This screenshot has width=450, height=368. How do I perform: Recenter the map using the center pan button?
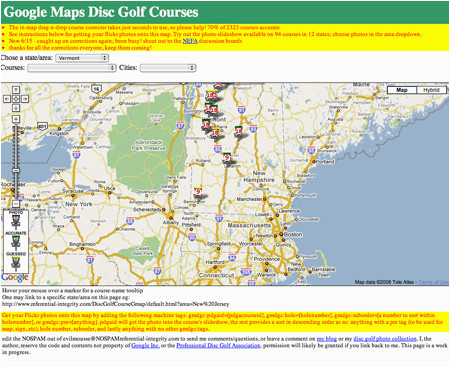click(16, 99)
